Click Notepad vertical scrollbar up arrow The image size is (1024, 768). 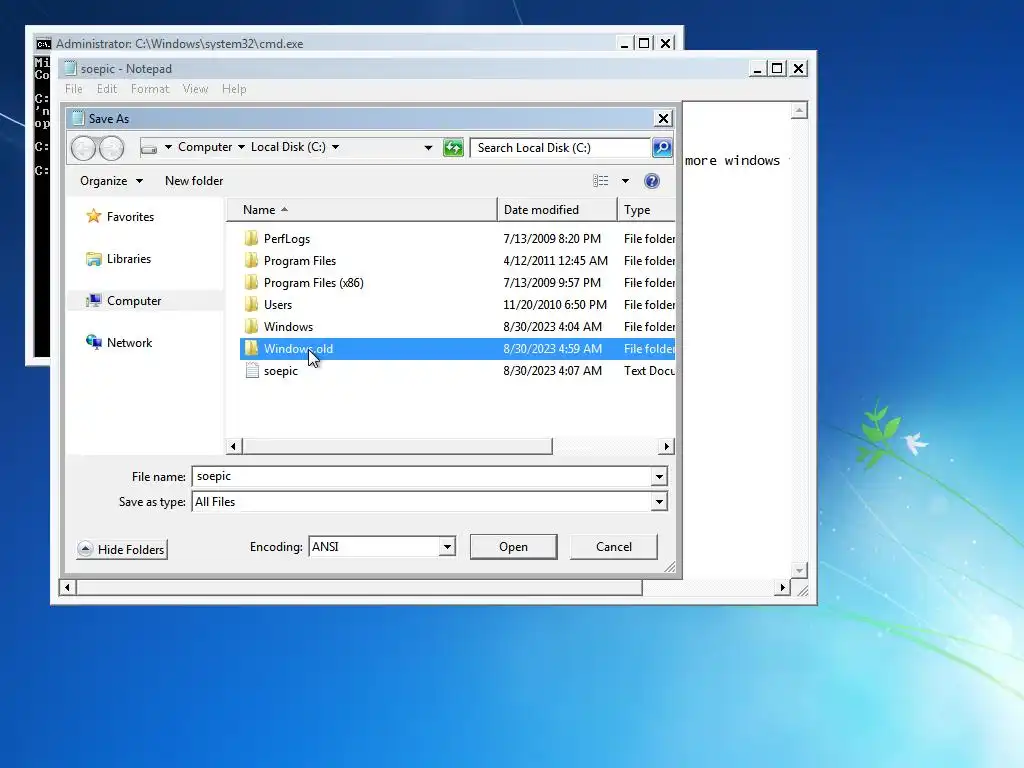pyautogui.click(x=799, y=110)
